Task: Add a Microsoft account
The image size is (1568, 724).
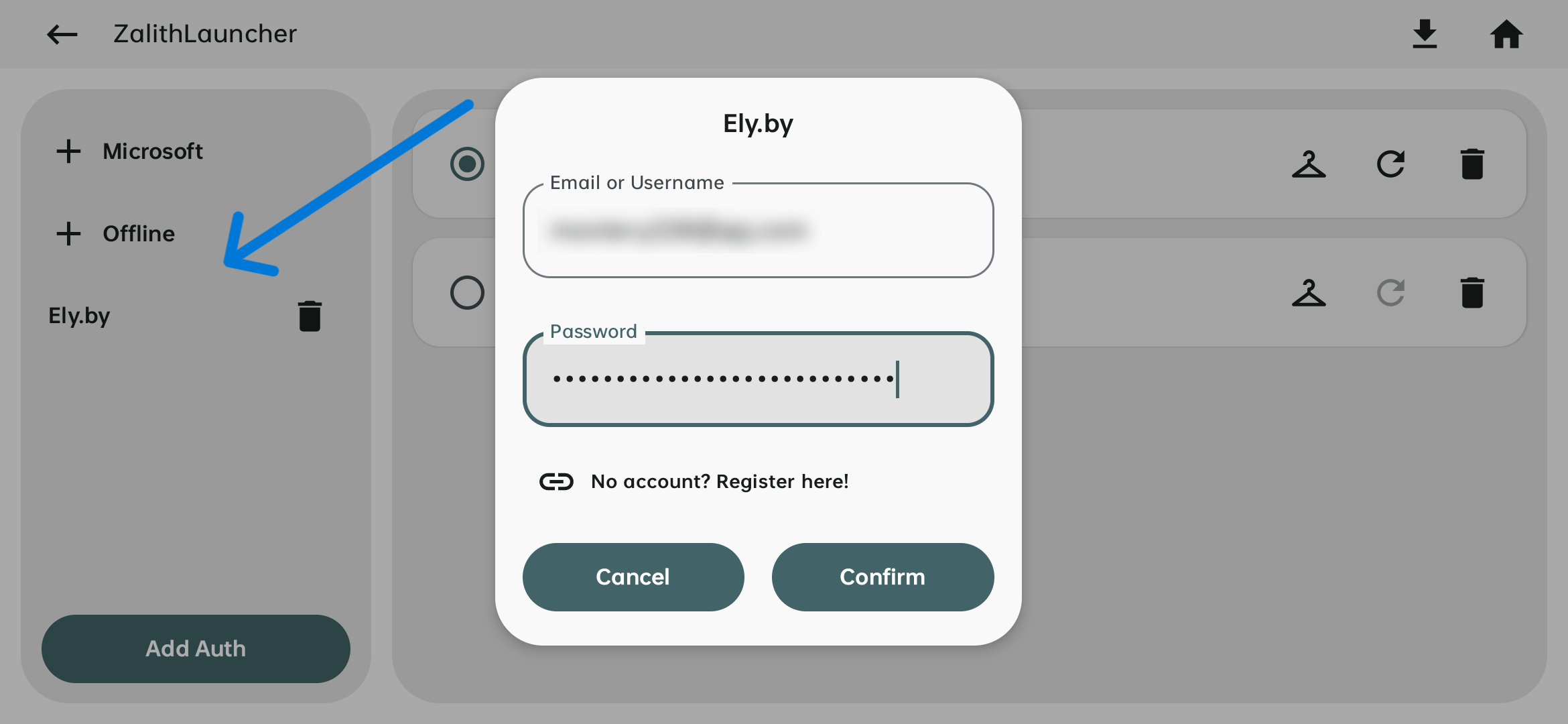Action: tap(129, 152)
